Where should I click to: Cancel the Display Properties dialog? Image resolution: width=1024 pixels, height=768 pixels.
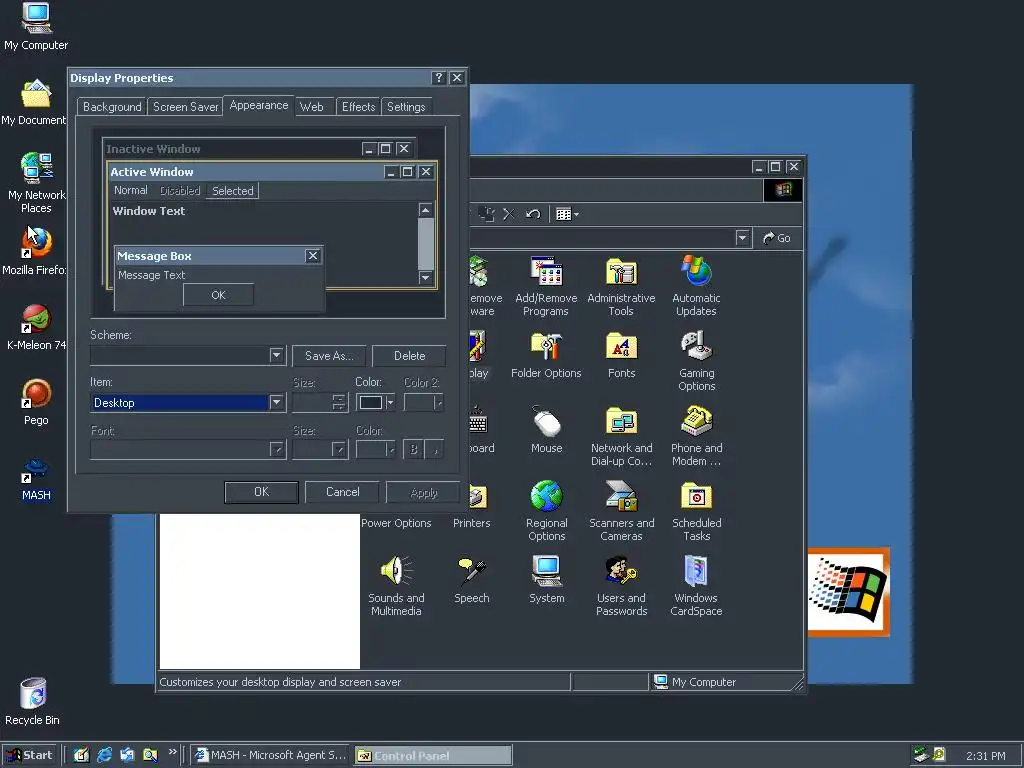[342, 492]
